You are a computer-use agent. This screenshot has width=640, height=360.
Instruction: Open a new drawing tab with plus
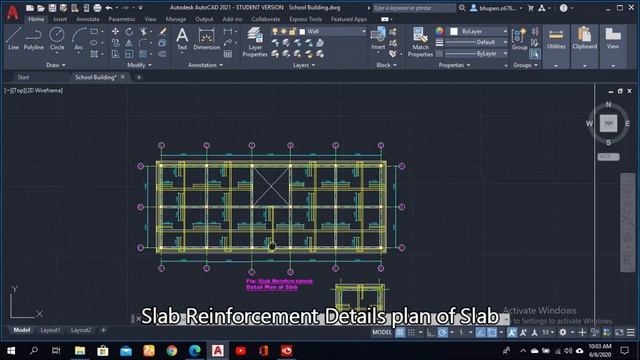click(x=139, y=77)
